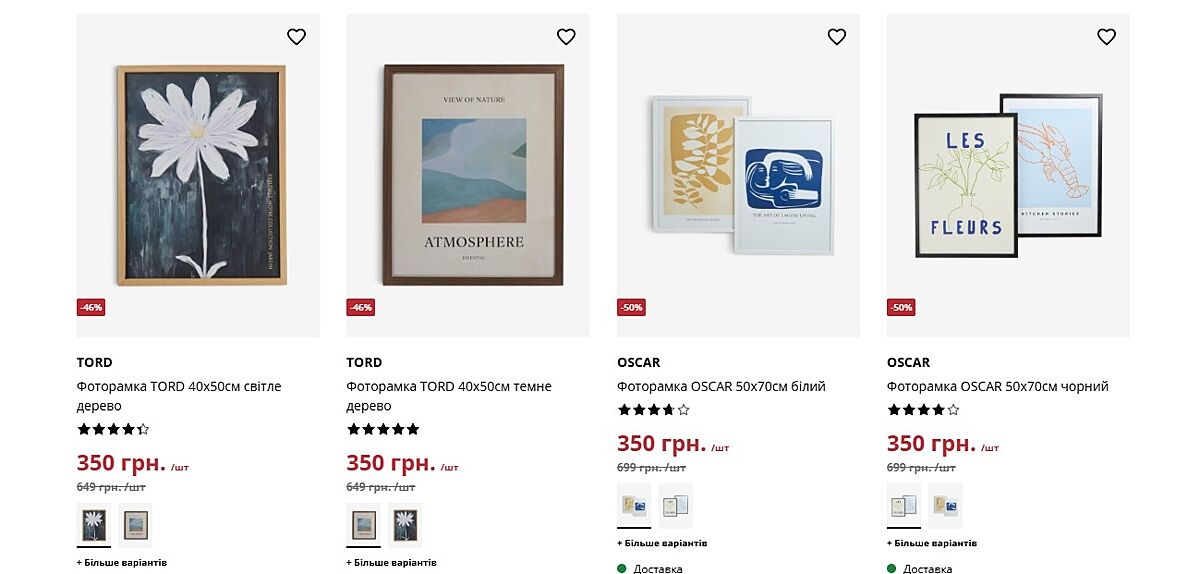The image size is (1200, 574).
Task: Add white OSCAR frame to favorites
Action: click(836, 37)
